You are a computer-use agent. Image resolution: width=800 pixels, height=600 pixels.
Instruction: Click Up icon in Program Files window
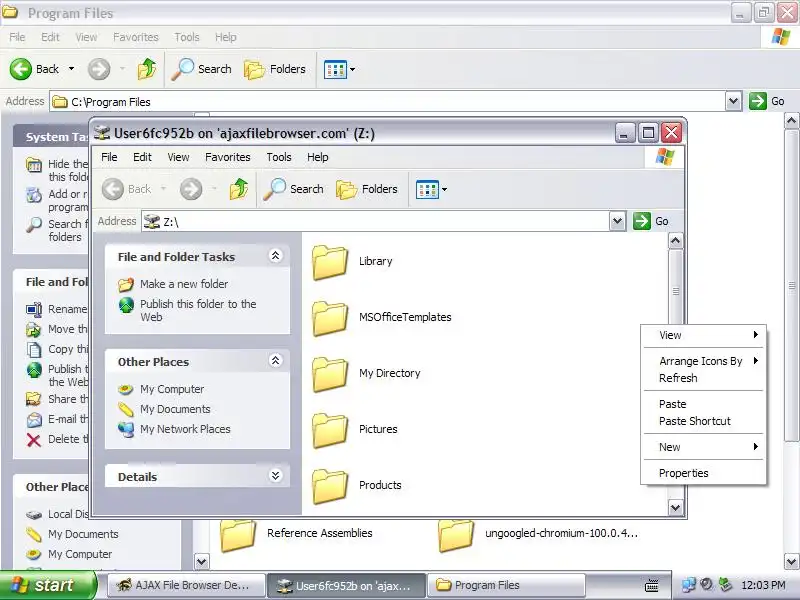pyautogui.click(x=147, y=69)
